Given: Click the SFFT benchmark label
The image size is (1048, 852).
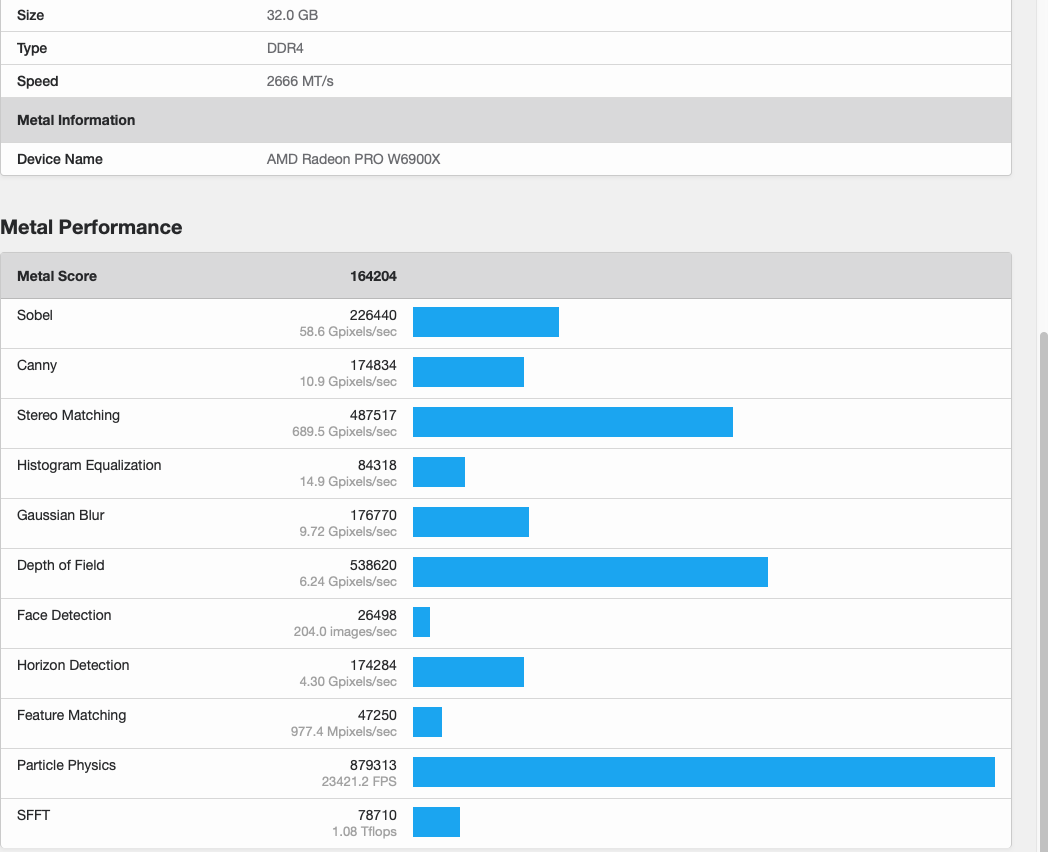Looking at the screenshot, I should (x=33, y=815).
